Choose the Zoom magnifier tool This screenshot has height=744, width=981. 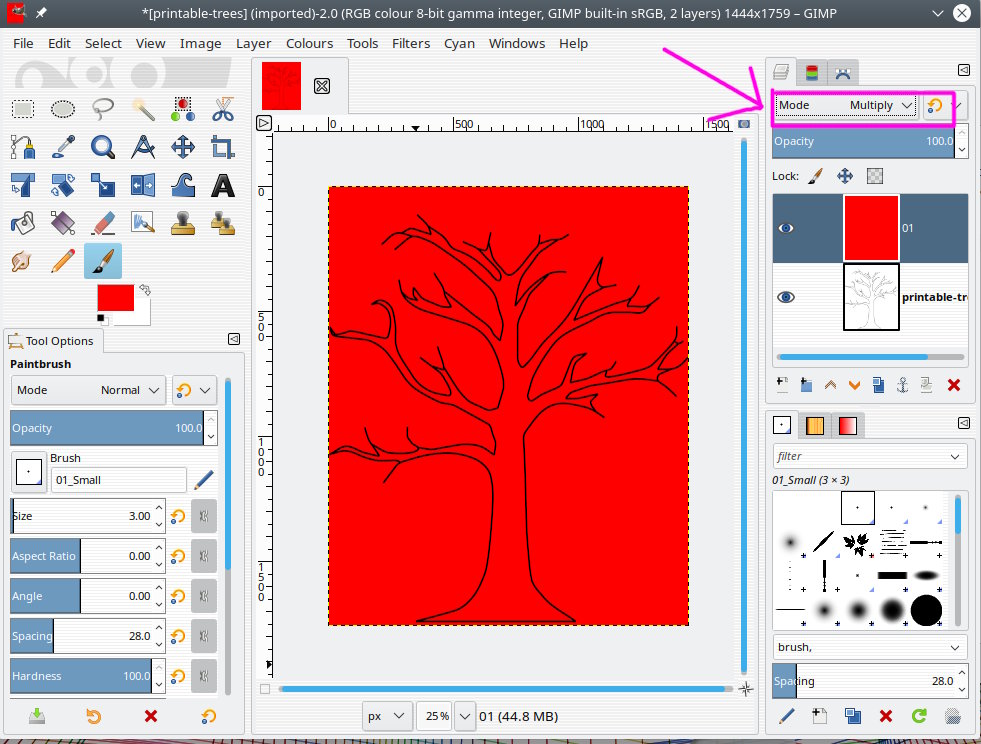coord(102,147)
